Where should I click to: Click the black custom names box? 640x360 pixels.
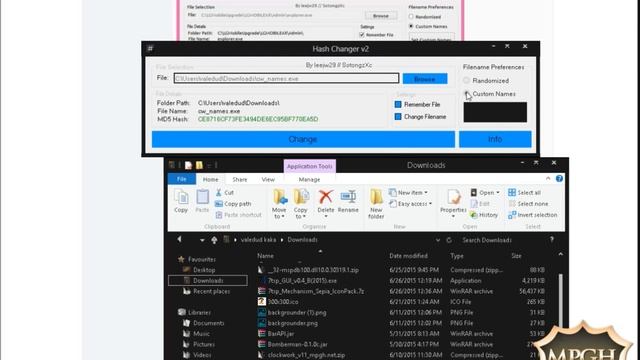[495, 112]
